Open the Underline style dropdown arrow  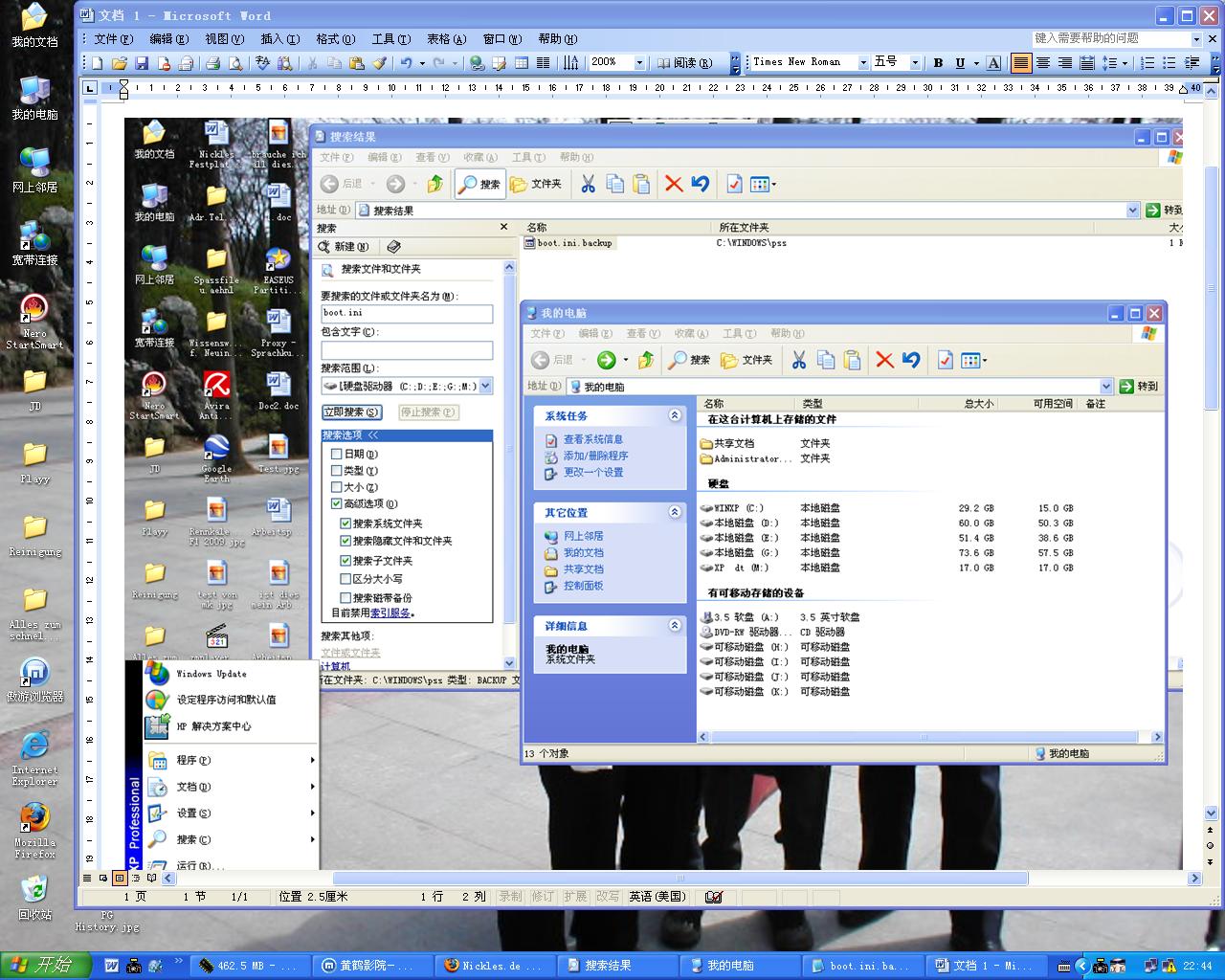tap(976, 63)
